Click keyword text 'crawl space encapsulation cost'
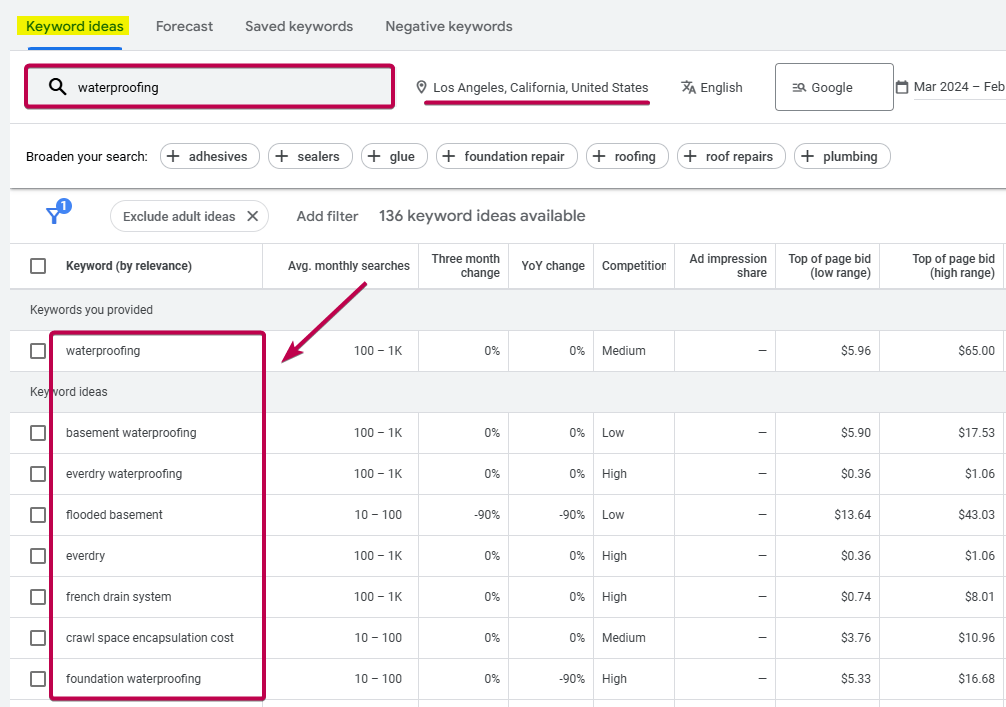Screen dimensions: 1006x707 click(150, 638)
